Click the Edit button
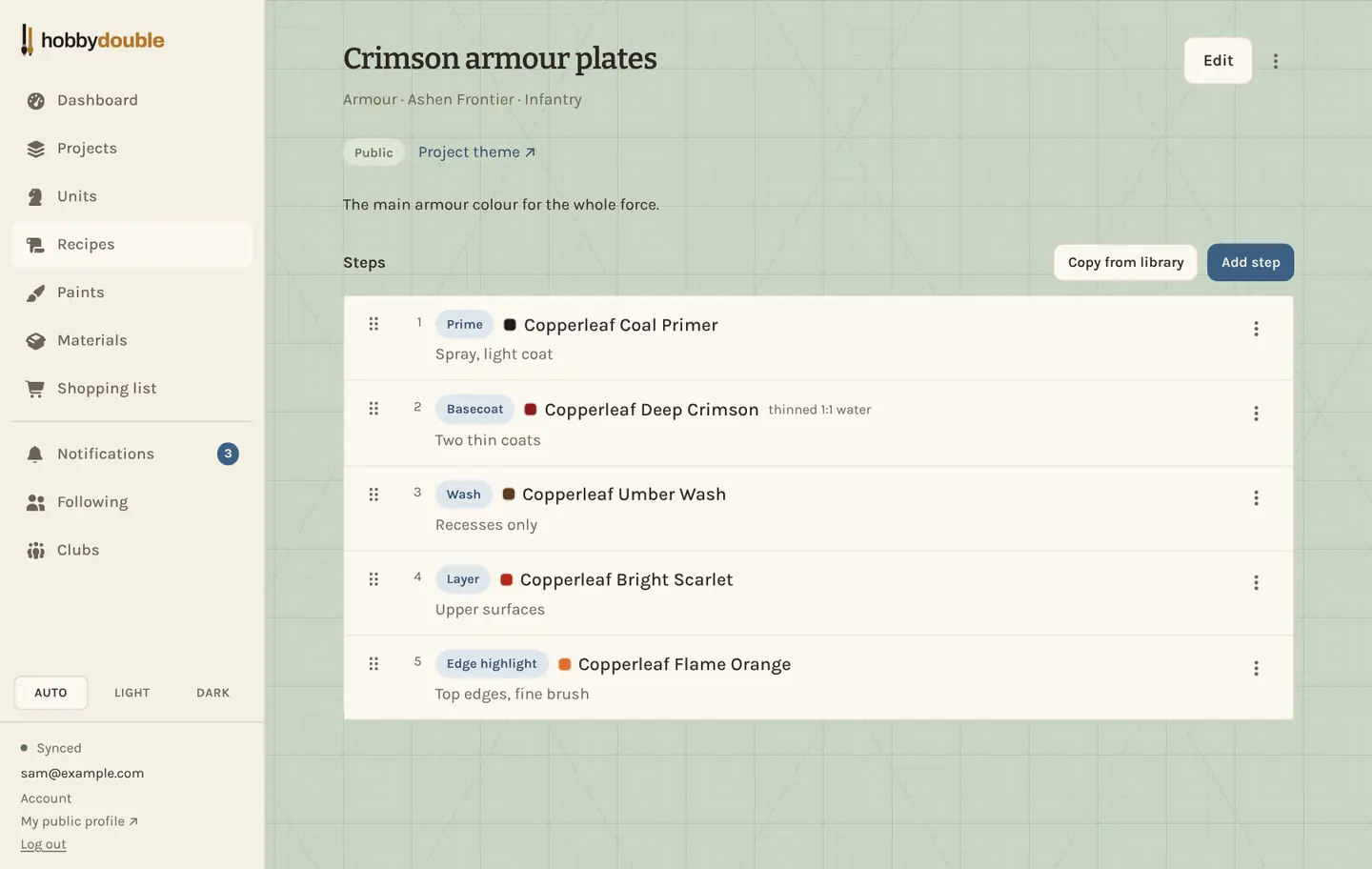The height and width of the screenshot is (869, 1372). tap(1218, 61)
